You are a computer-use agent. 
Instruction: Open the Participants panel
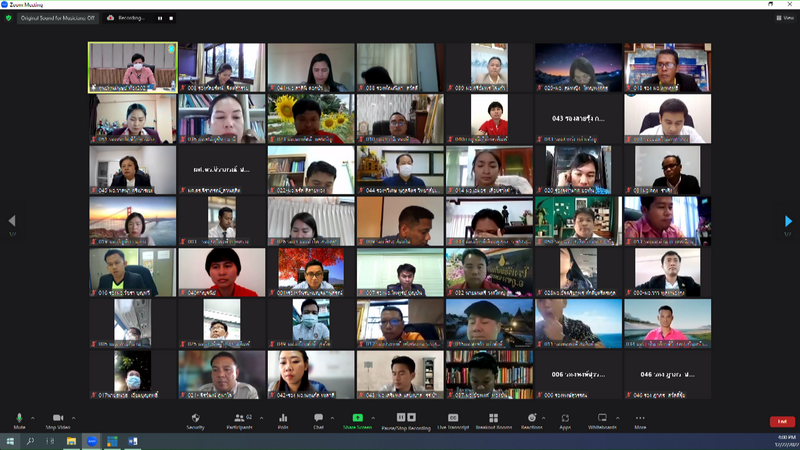239,418
